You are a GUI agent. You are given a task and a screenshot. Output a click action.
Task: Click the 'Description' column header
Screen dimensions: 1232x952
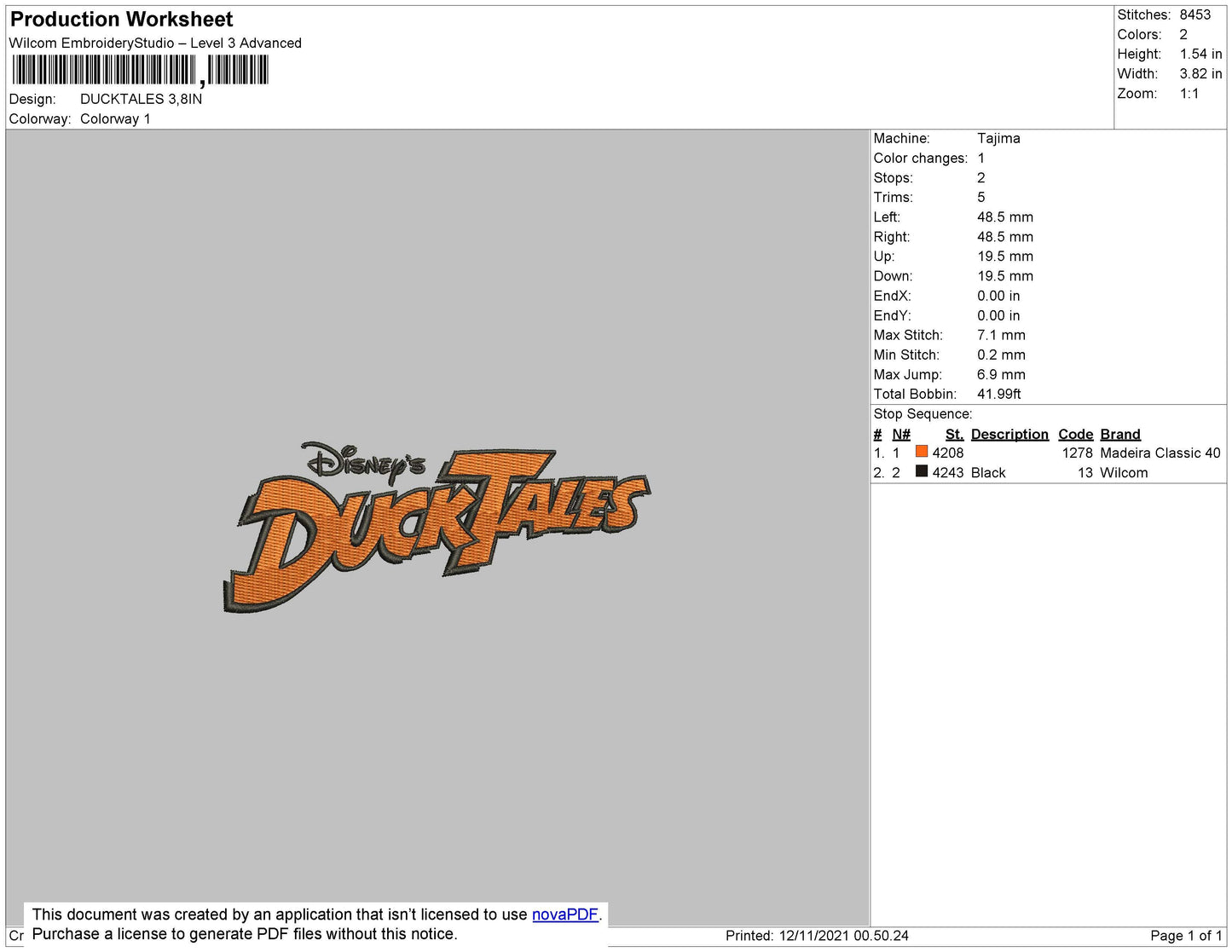(x=1009, y=434)
